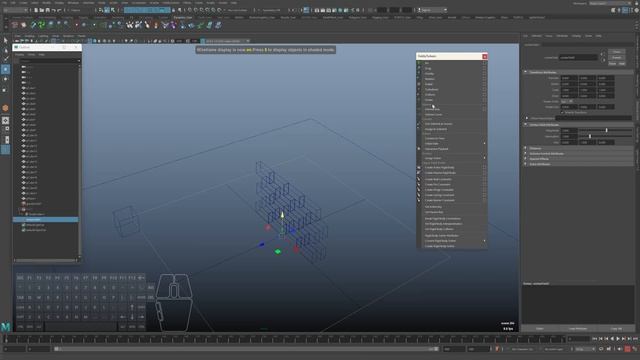Open the Current Rigid Body Solver submenu
The height and width of the screenshot is (360, 640).
(x=484, y=241)
